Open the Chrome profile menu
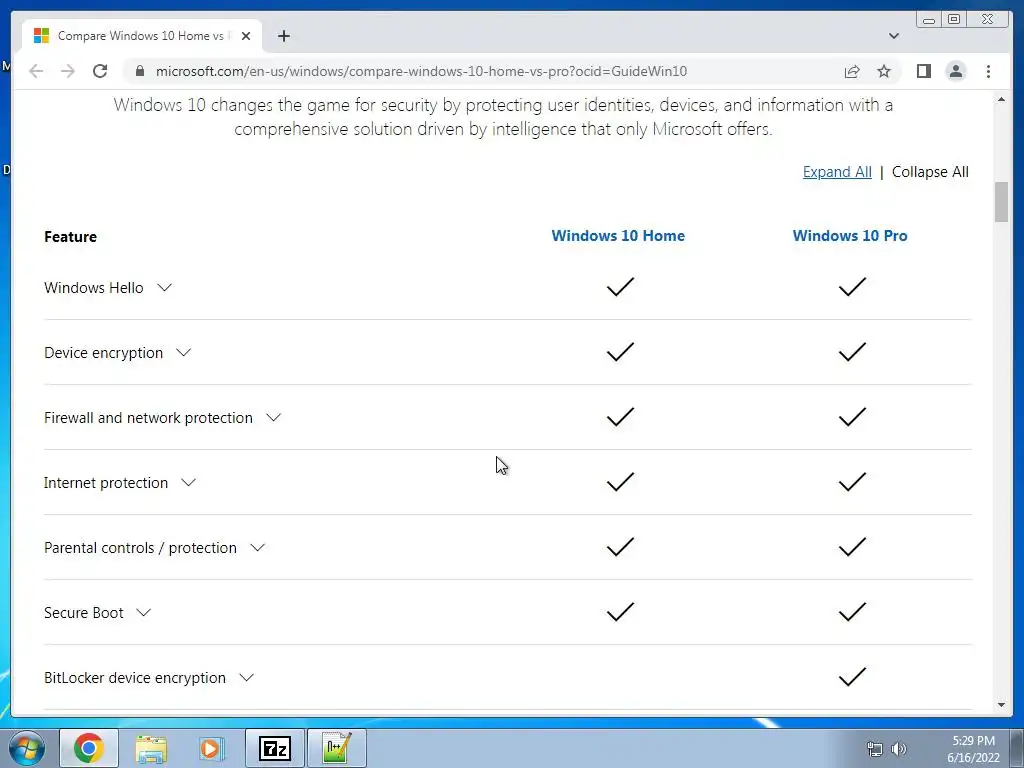Image resolution: width=1024 pixels, height=768 pixels. point(955,71)
